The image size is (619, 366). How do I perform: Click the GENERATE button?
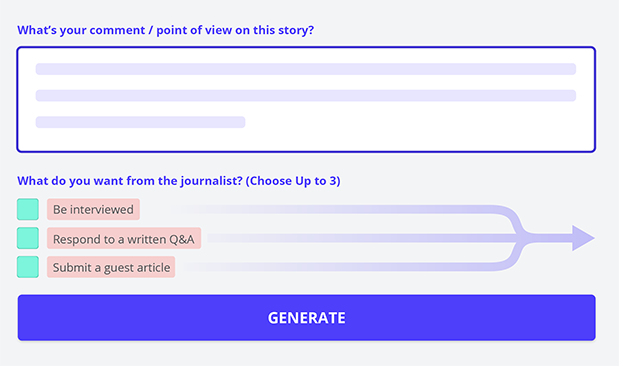coord(306,317)
